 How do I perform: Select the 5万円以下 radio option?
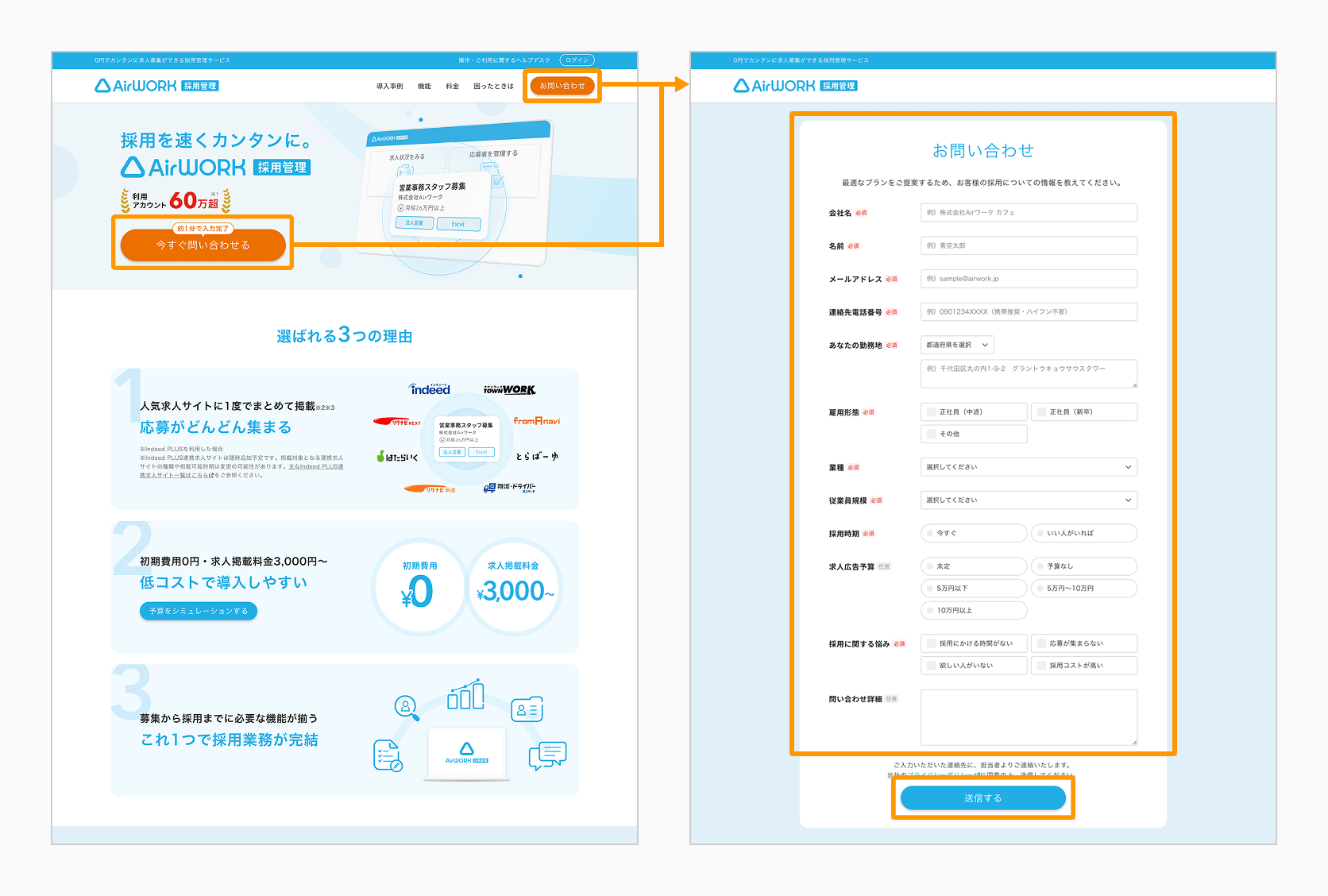tap(974, 589)
